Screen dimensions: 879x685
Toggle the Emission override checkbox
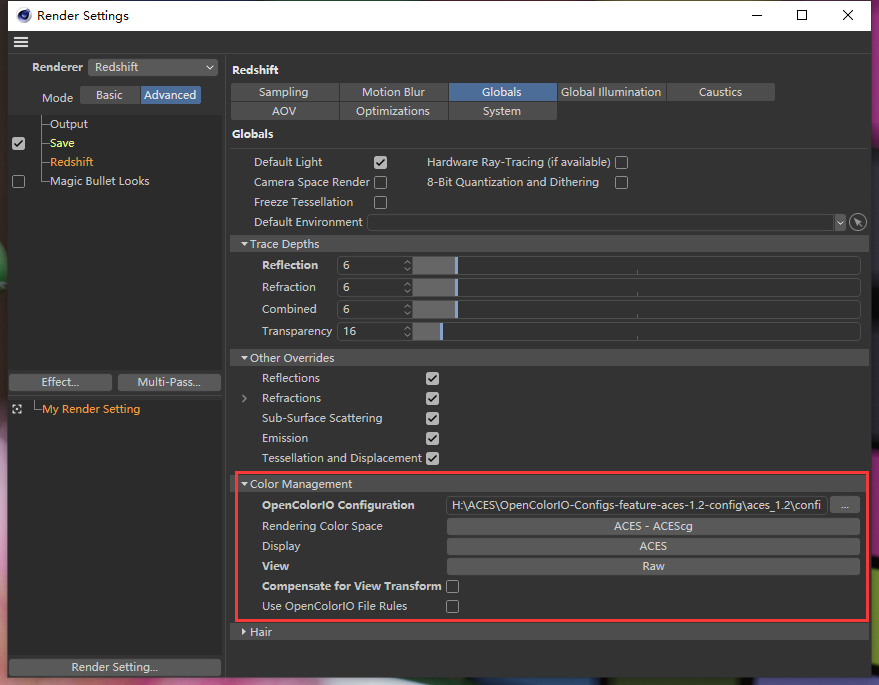[x=432, y=438]
